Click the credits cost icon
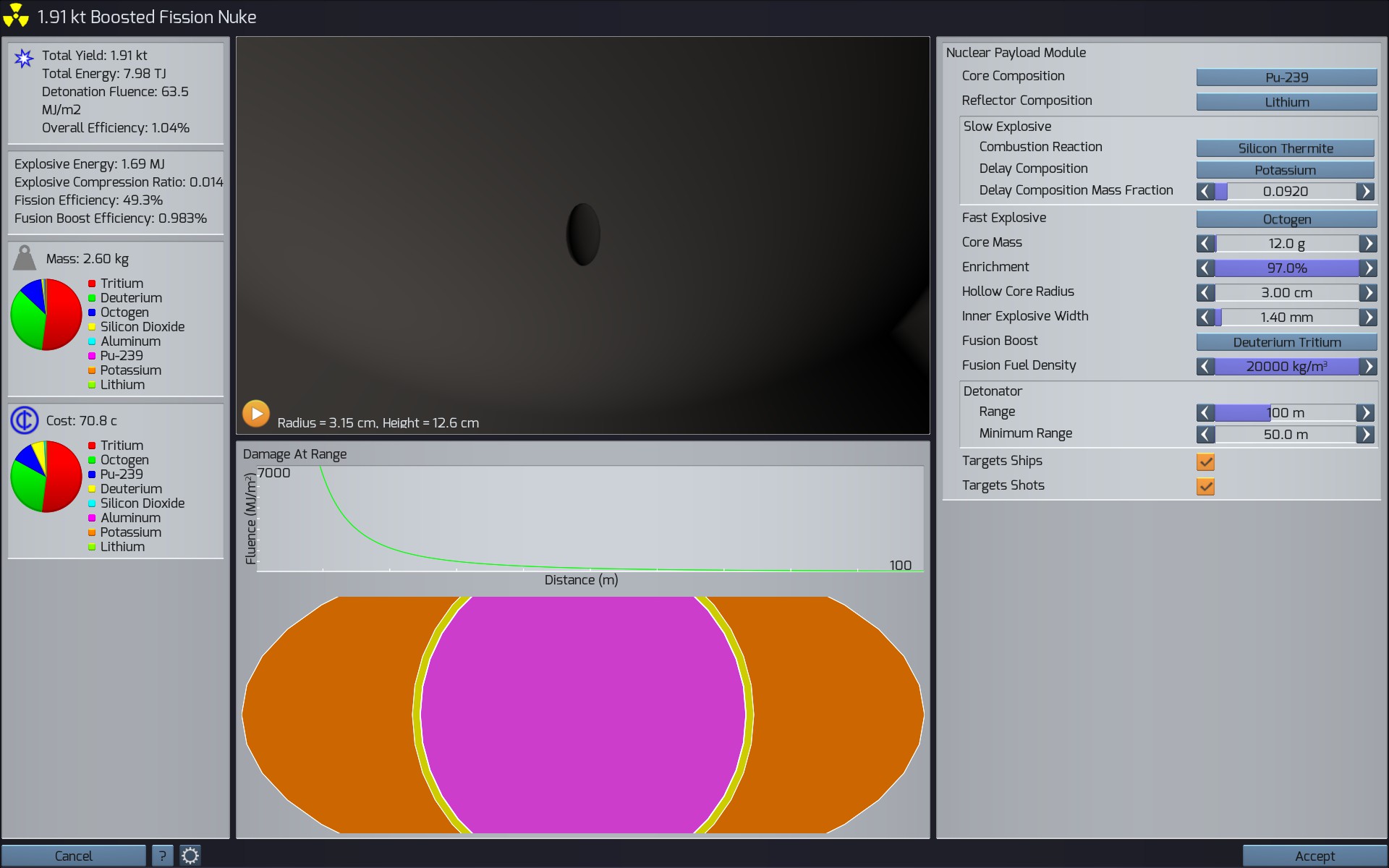 point(25,420)
